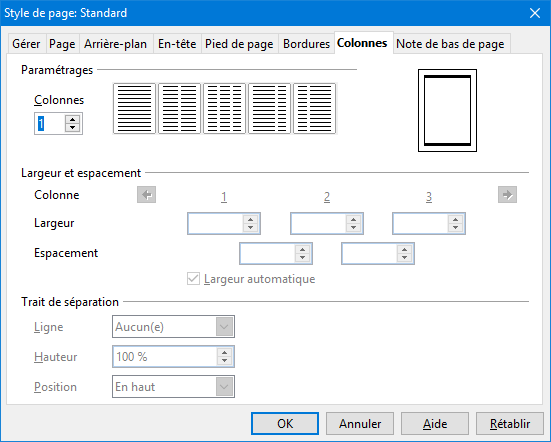The height and width of the screenshot is (442, 551).
Task: Open the Pied de page tab
Action: coord(239,44)
